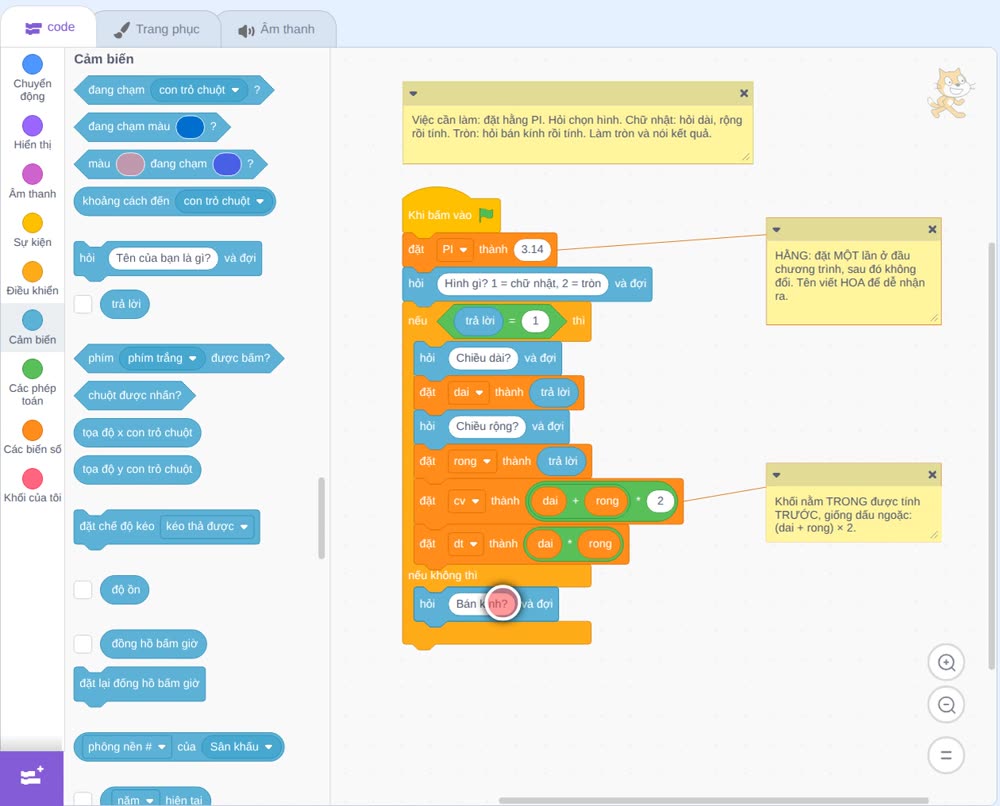
Task: Select the Cảm biến category circle
Action: point(32,320)
